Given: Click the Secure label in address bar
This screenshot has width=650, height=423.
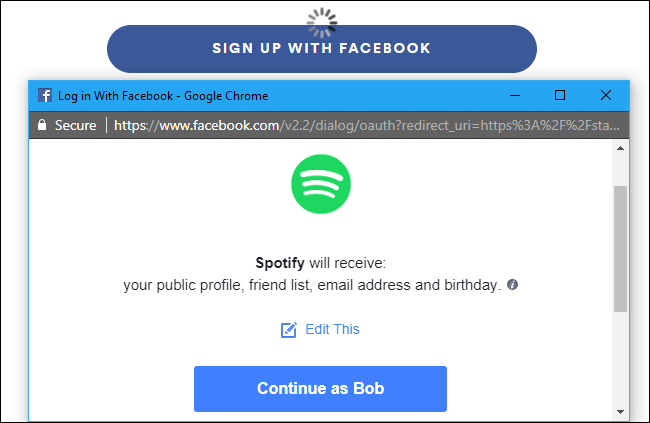Looking at the screenshot, I should [x=76, y=126].
